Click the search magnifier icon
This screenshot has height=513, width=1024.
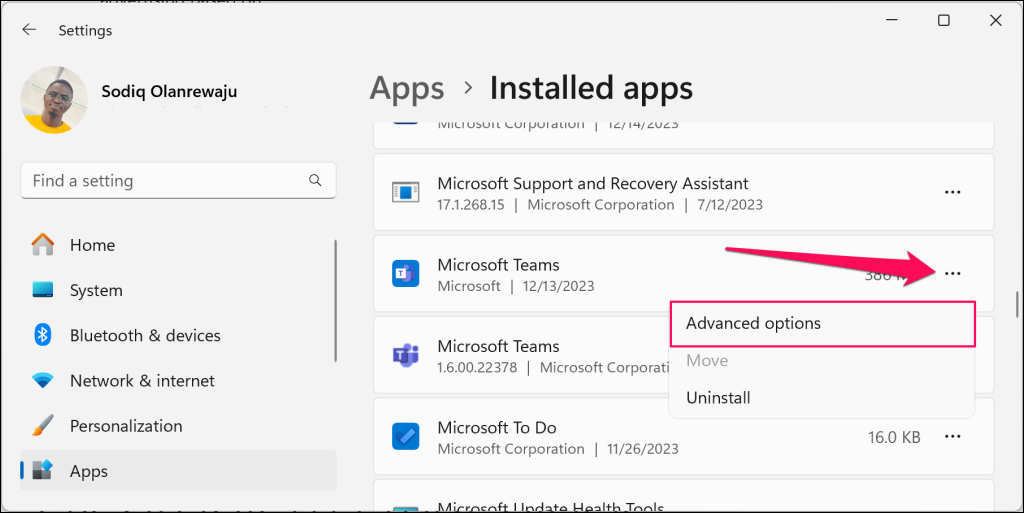pyautogui.click(x=315, y=181)
